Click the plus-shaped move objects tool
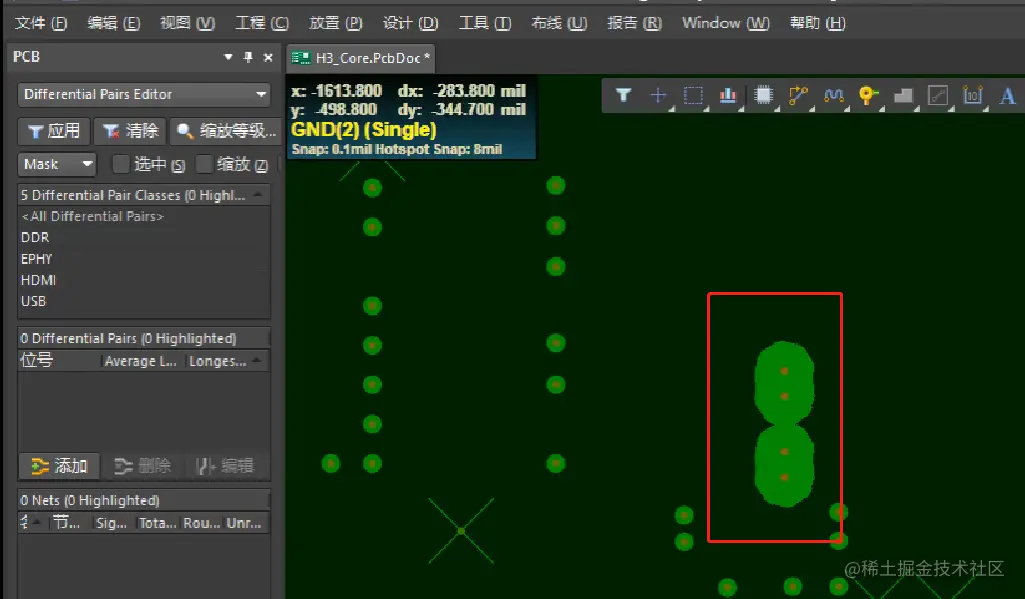Screen dimensions: 1025x599 tap(658, 95)
